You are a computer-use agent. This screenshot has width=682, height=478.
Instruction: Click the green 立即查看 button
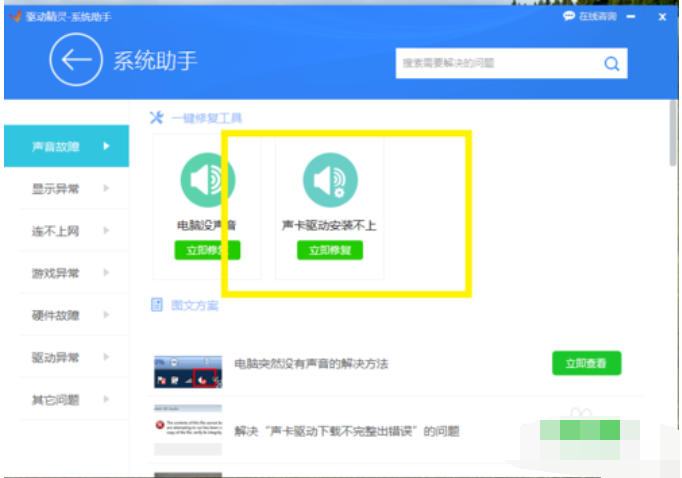(x=586, y=363)
